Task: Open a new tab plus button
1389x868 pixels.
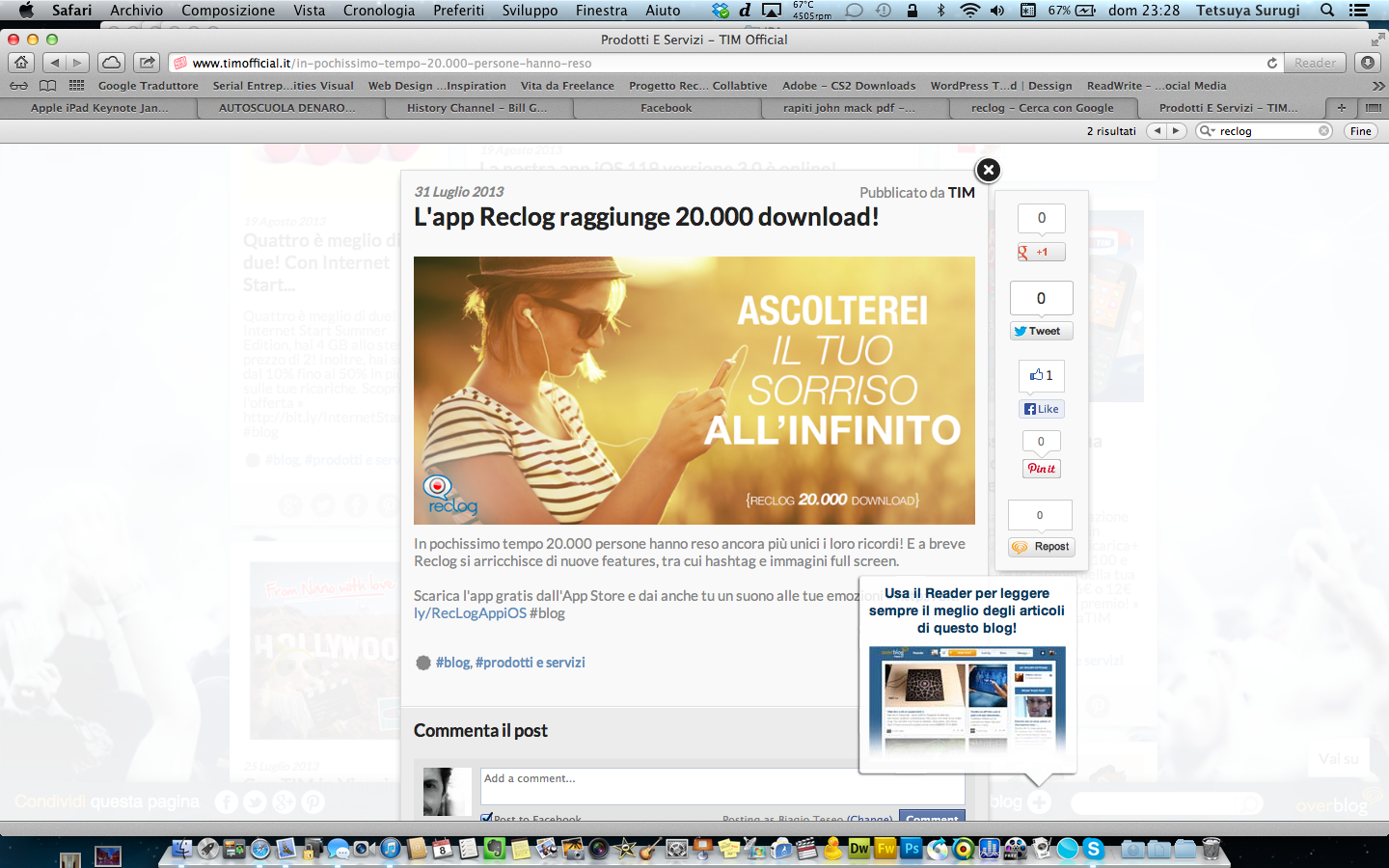Action: click(x=1341, y=108)
